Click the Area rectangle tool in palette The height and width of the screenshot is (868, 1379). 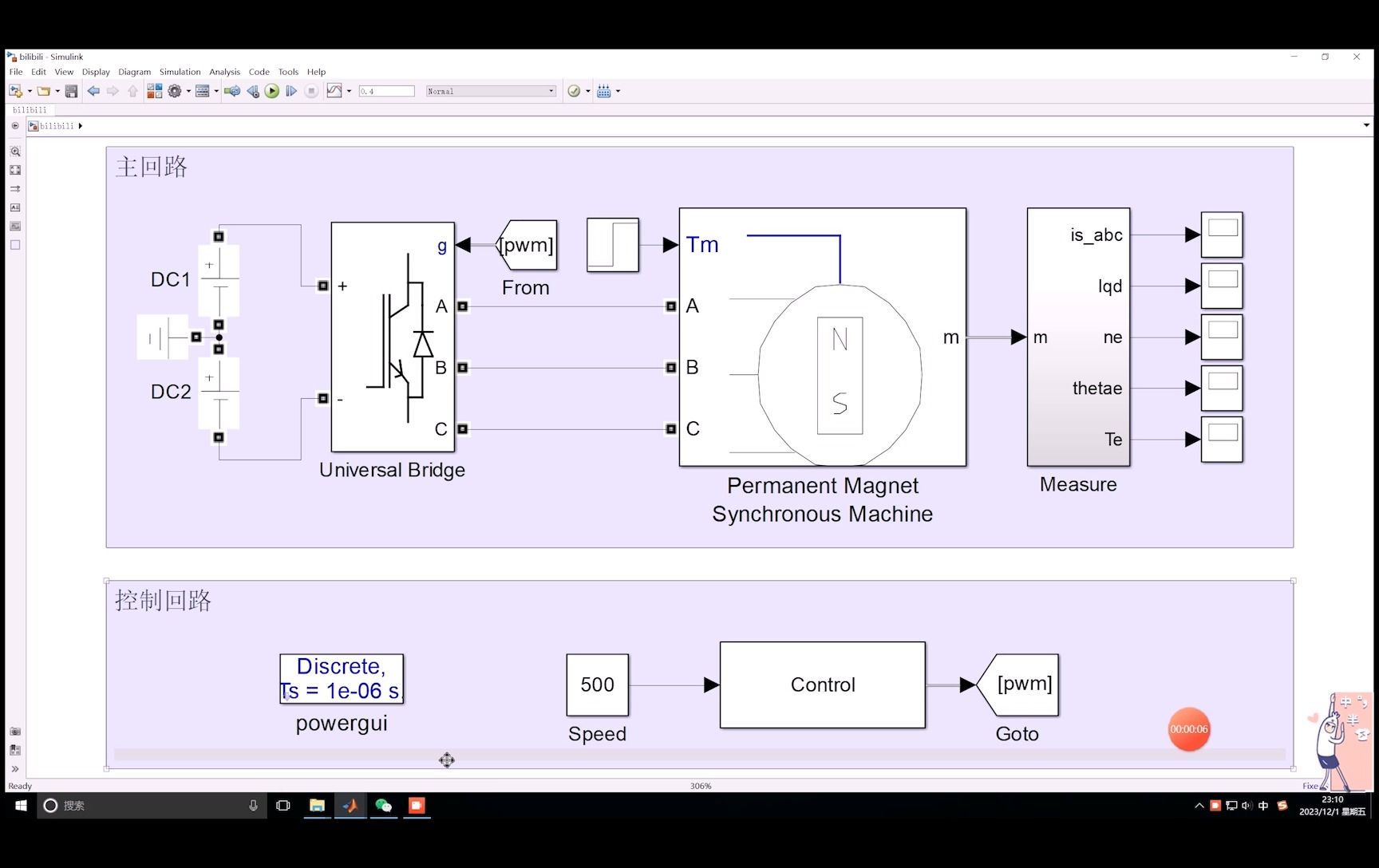click(x=15, y=245)
